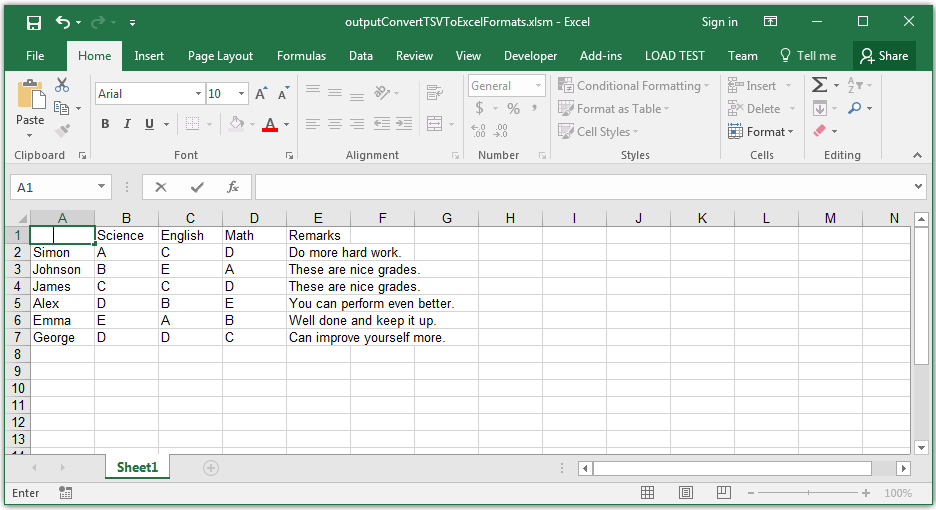Click the Paste clipboard icon

click(30, 94)
